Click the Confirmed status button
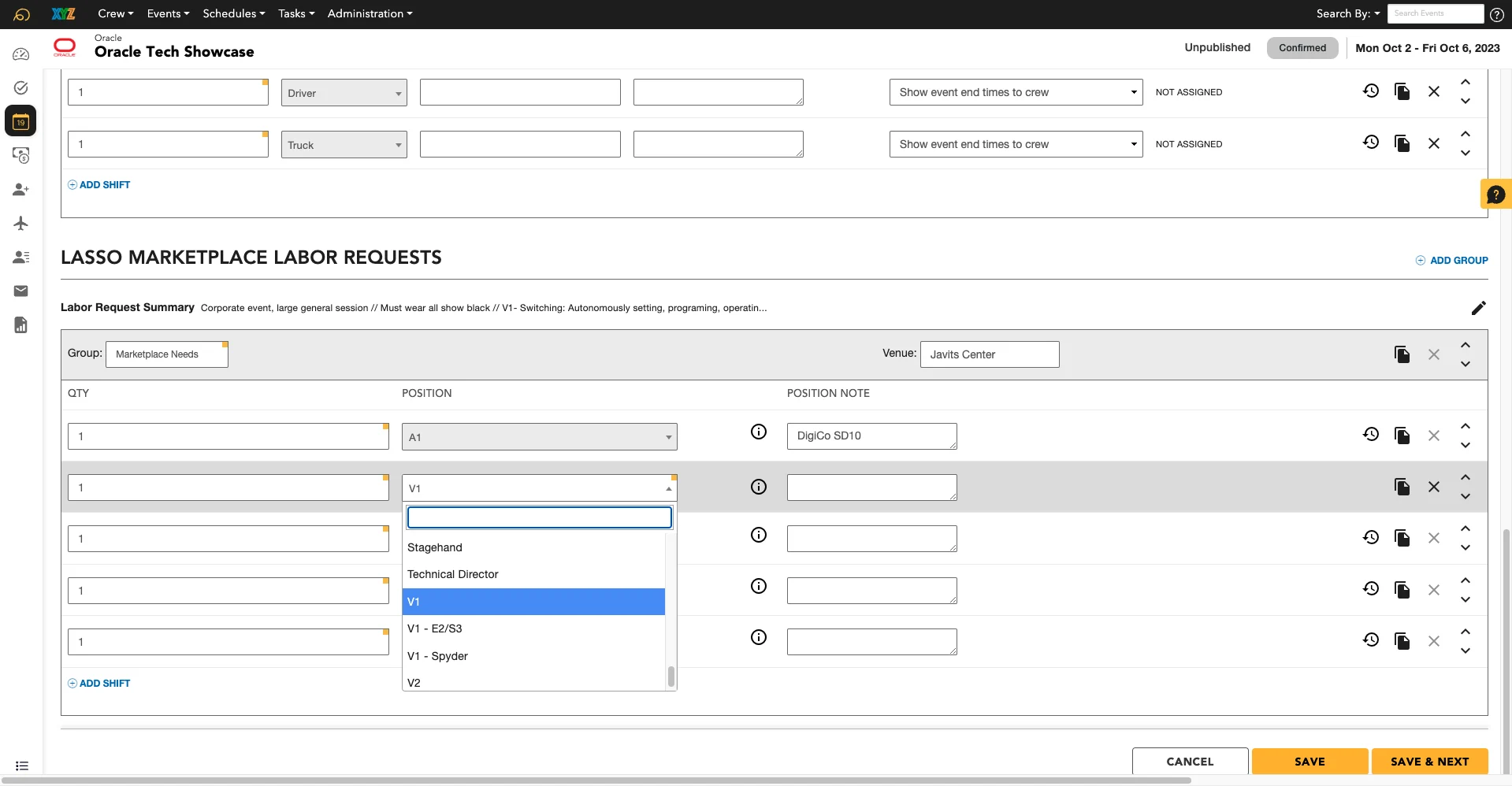 (1302, 48)
